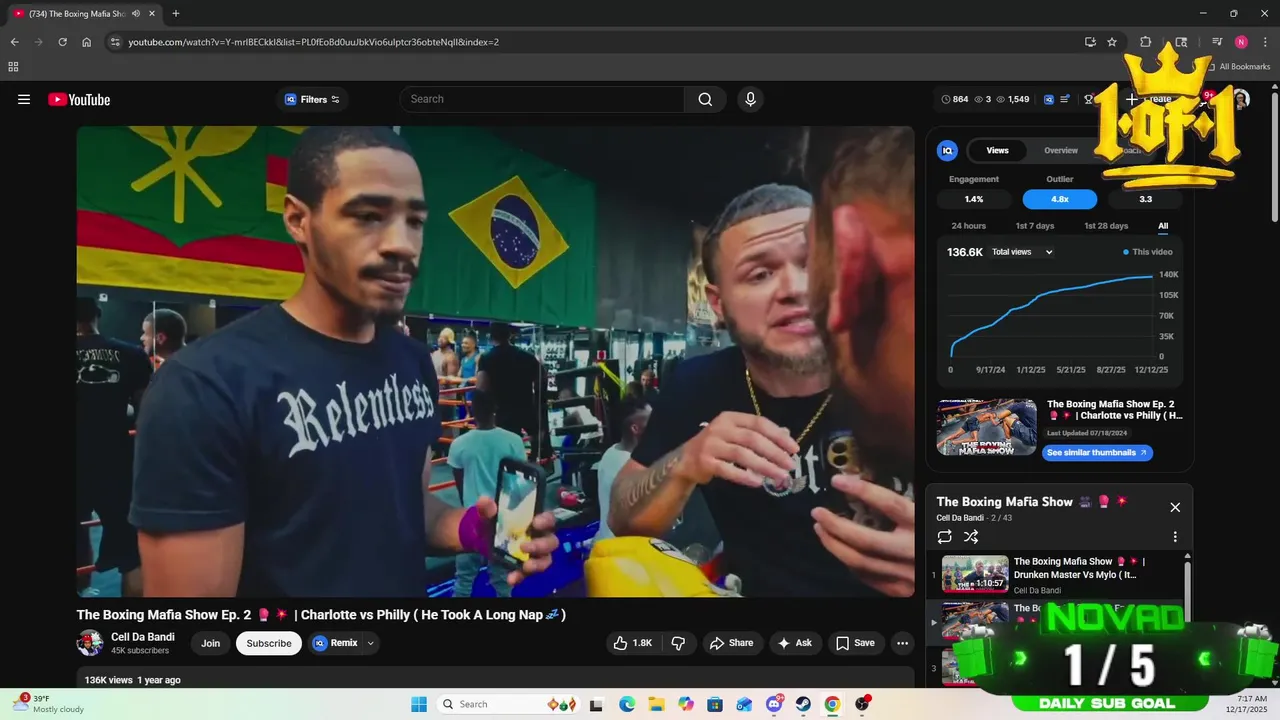Click the round vidIQ logo in stats panel
The image size is (1280, 720).
(x=947, y=150)
